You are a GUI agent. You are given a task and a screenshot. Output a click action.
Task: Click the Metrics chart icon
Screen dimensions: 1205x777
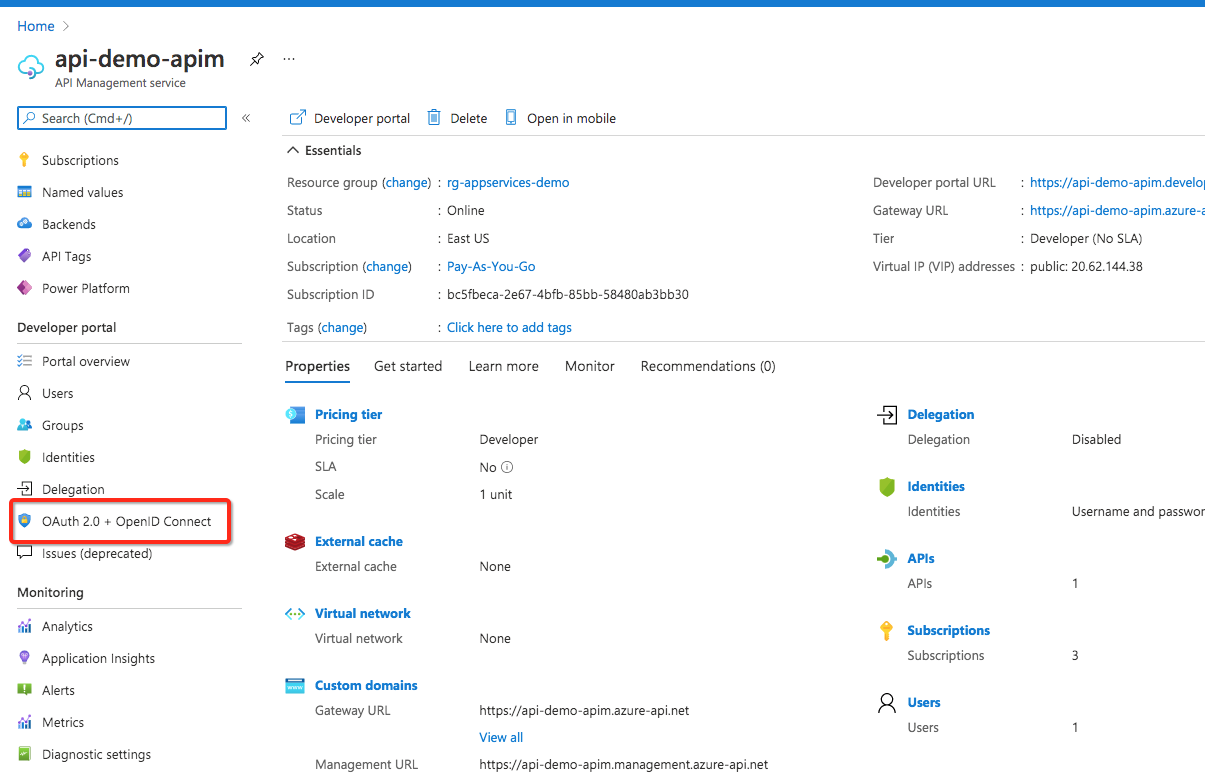(25, 722)
